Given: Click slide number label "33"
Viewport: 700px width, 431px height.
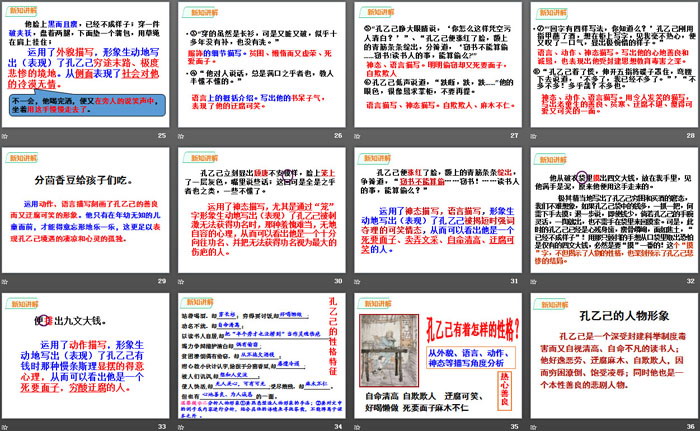Looking at the screenshot, I should (162, 427).
